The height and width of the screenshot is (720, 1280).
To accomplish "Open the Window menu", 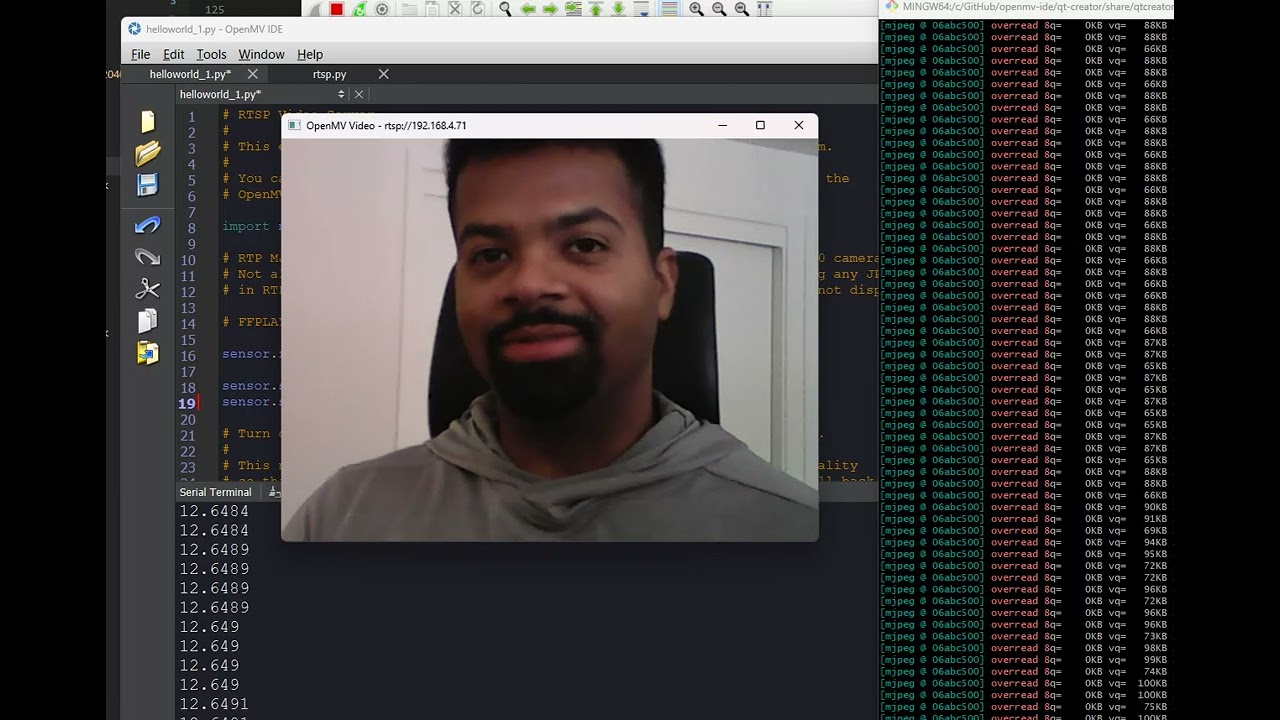I will pyautogui.click(x=261, y=54).
